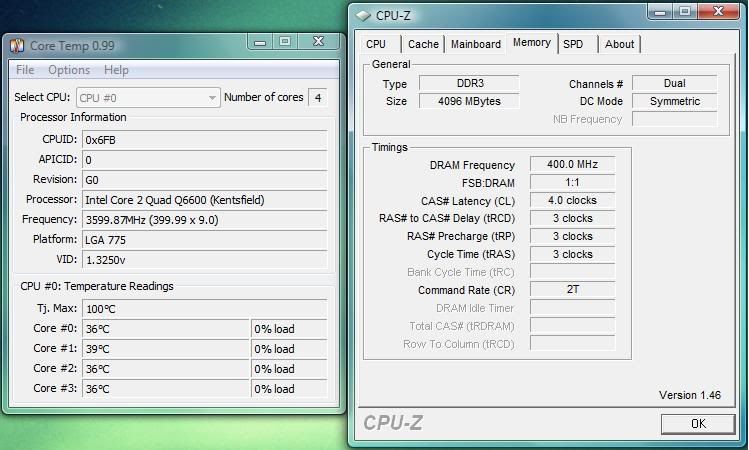Click the CAS# Latency value 4.0 clocks

tap(572, 200)
